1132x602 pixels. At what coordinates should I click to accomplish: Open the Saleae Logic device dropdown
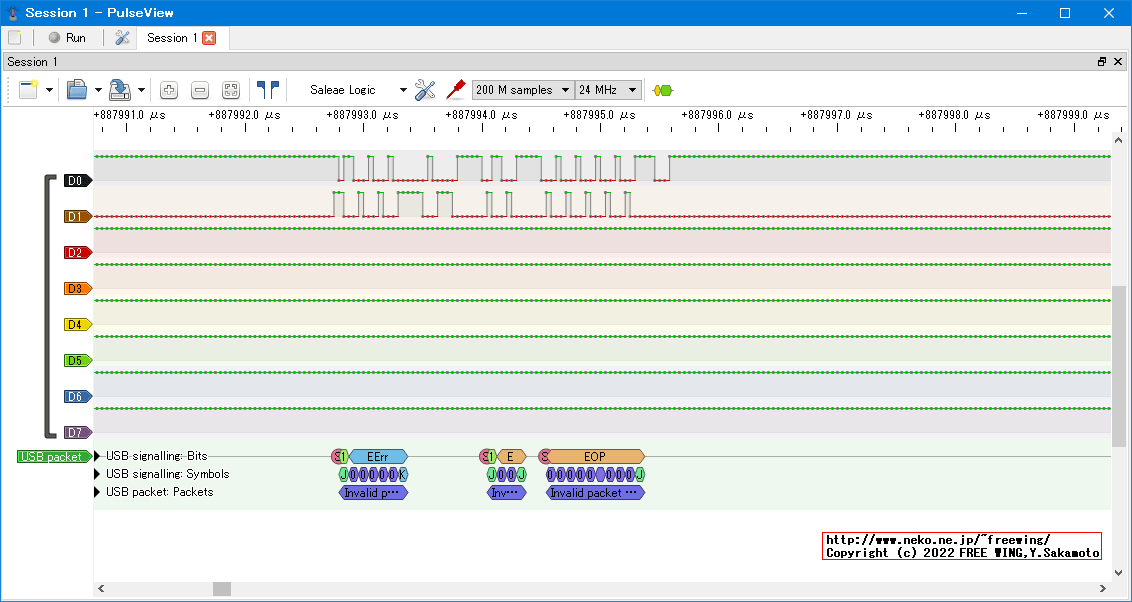(357, 90)
